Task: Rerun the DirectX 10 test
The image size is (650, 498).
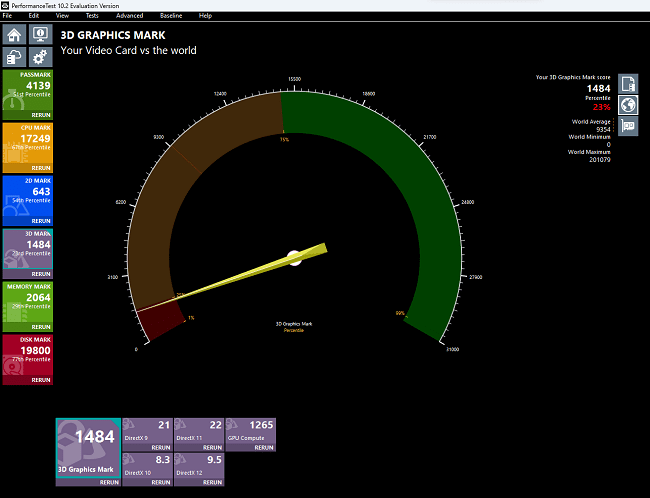Action: tap(161, 483)
